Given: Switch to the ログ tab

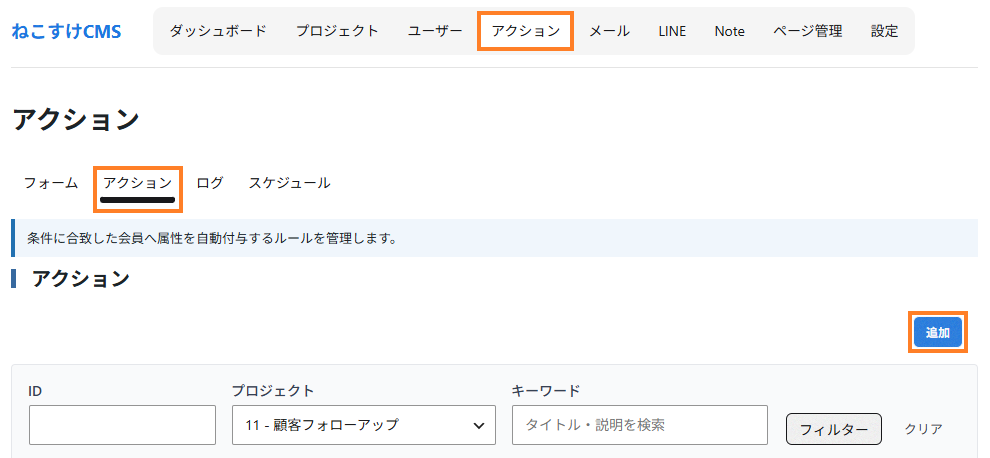Looking at the screenshot, I should (210, 183).
